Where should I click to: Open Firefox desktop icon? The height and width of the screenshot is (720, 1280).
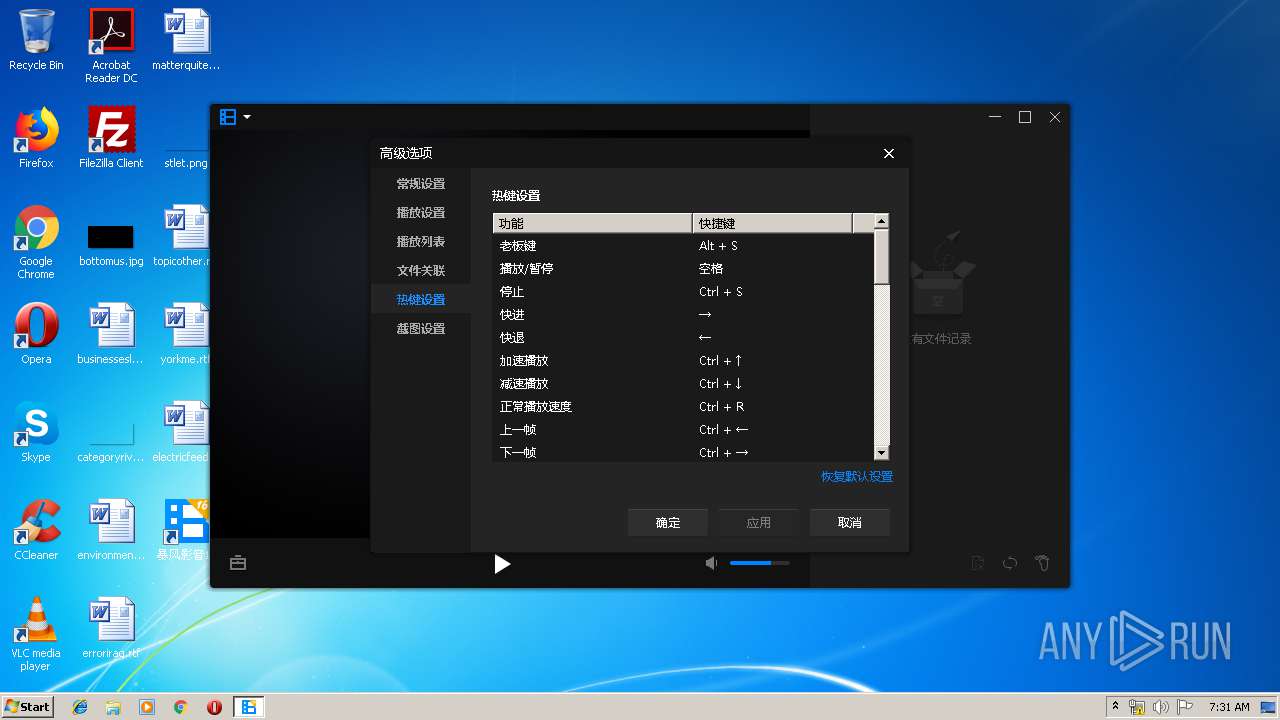click(36, 138)
